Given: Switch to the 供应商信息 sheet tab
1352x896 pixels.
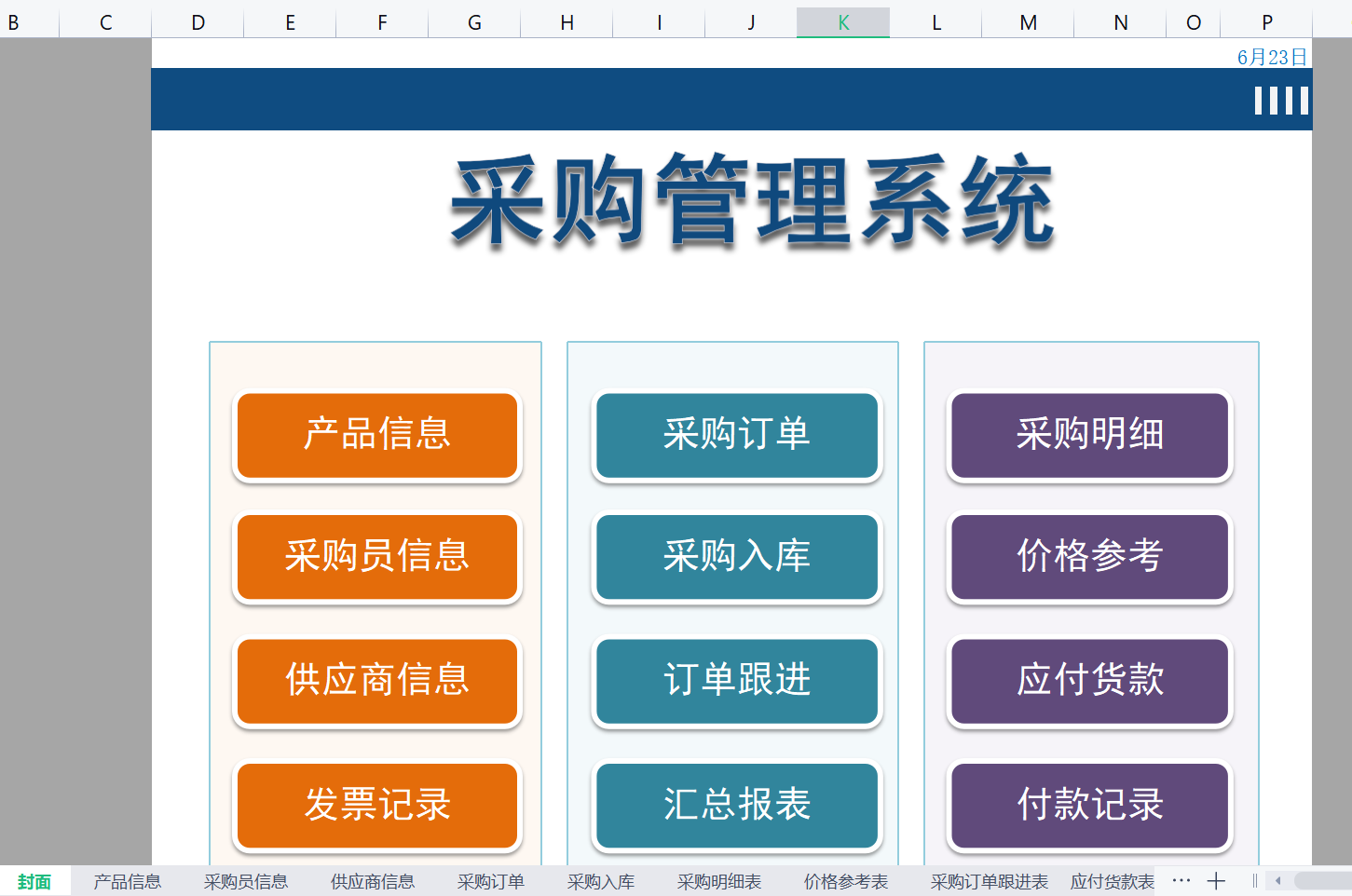Looking at the screenshot, I should point(373,881).
